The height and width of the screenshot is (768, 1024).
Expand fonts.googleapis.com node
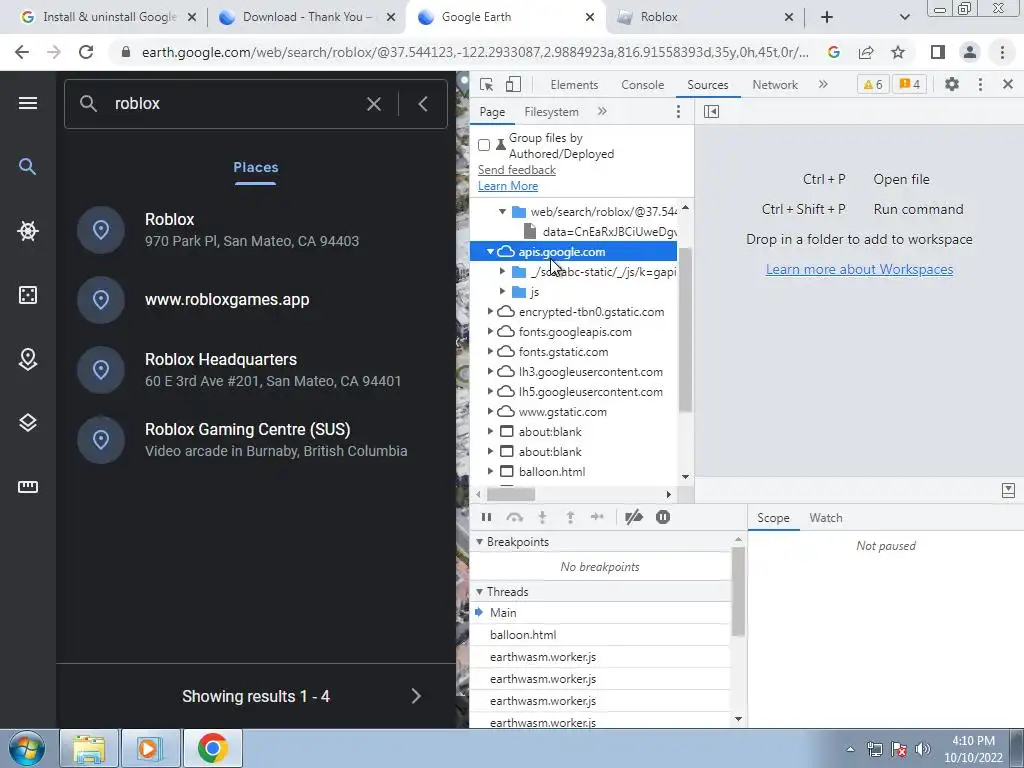(x=490, y=332)
